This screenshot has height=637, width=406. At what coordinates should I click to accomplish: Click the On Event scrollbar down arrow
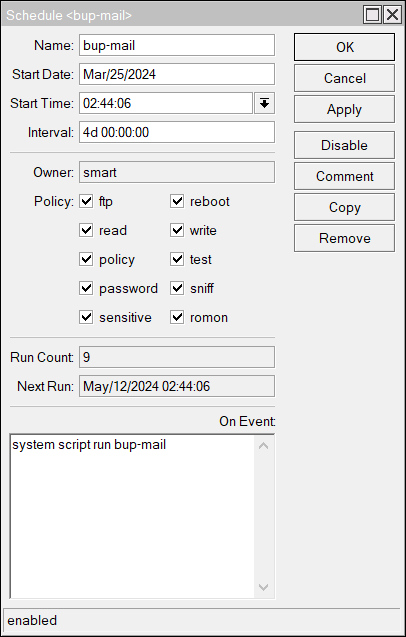click(x=263, y=587)
